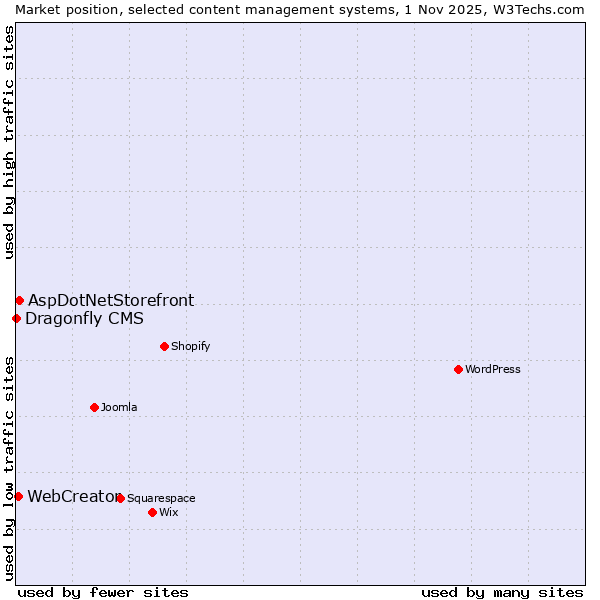
Task: Click the 'used by high traffic sites' label
Action: (9, 142)
